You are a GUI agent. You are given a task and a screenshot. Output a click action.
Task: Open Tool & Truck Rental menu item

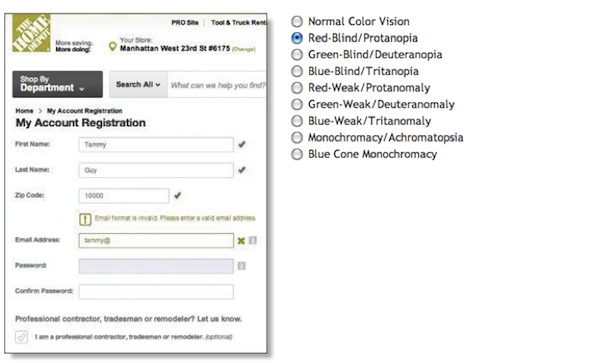tap(239, 23)
